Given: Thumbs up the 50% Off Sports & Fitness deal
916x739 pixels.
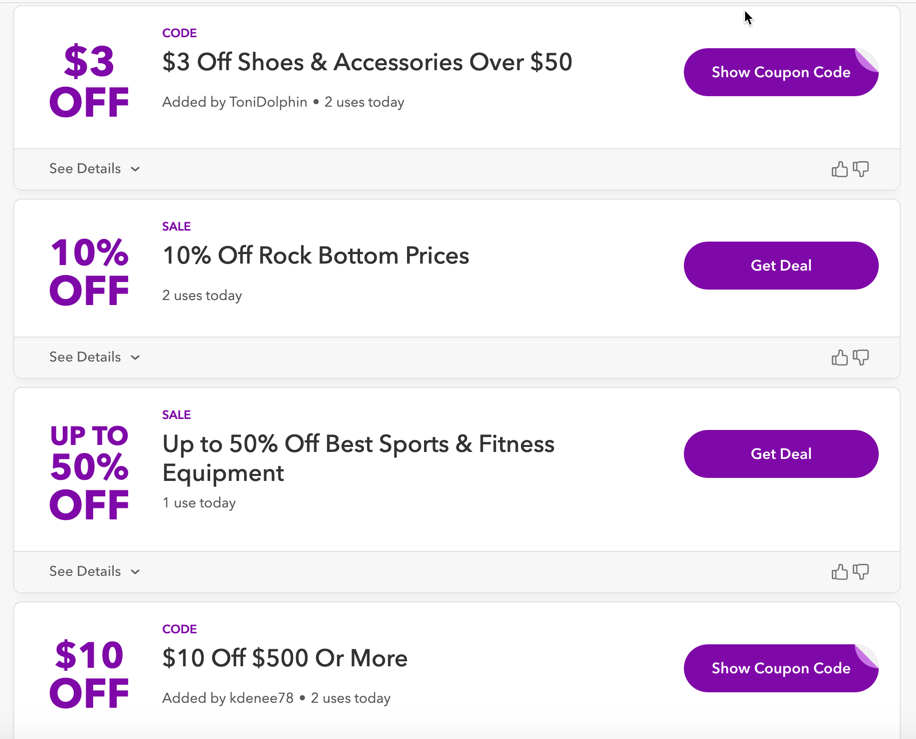Looking at the screenshot, I should coord(839,572).
